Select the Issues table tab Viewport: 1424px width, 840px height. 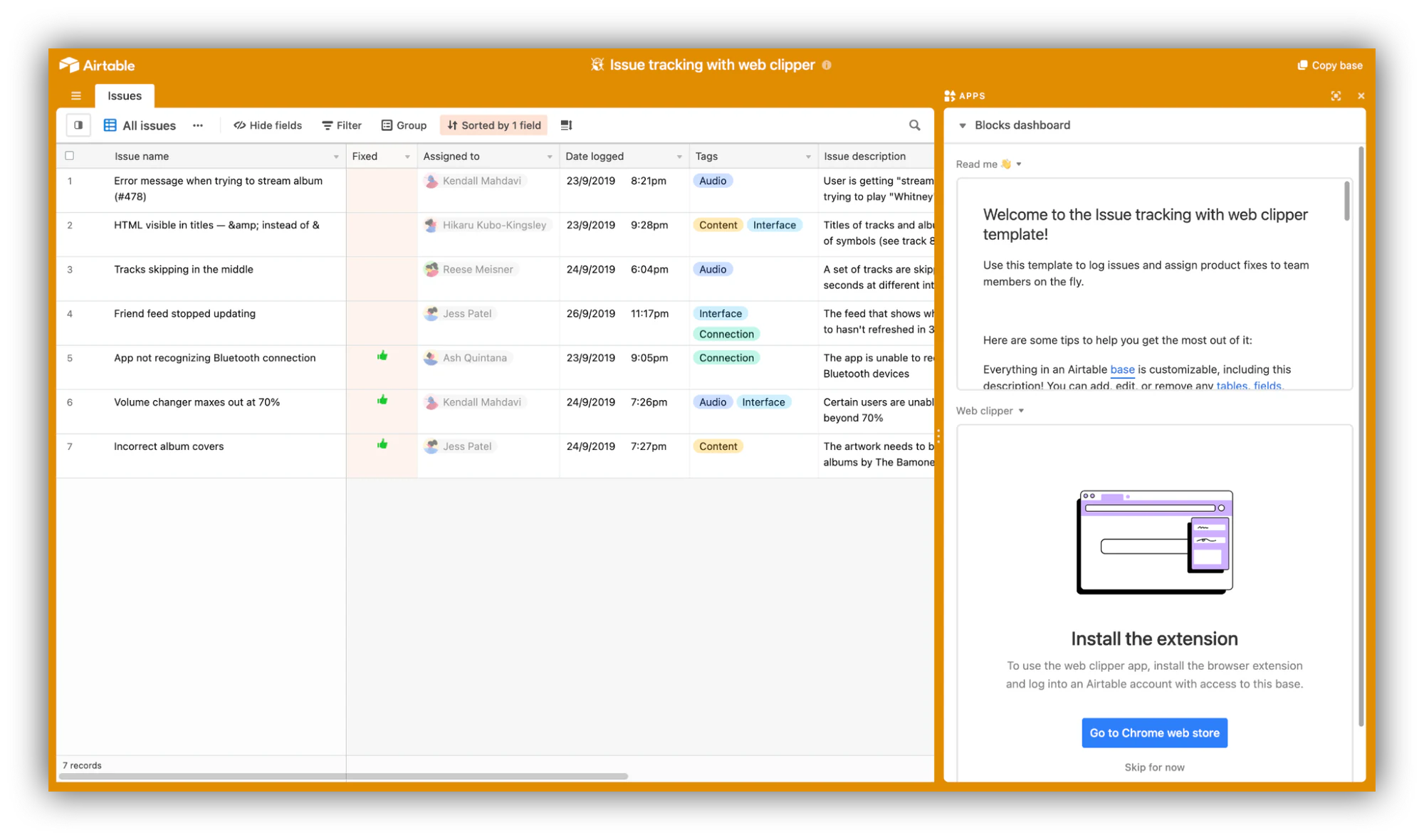(125, 95)
